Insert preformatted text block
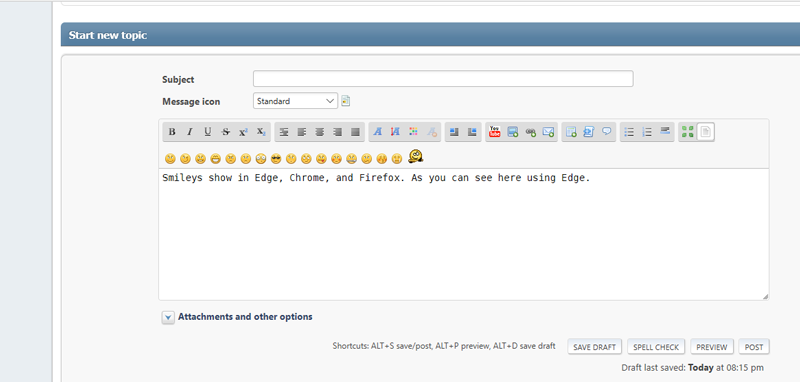 tap(284, 132)
